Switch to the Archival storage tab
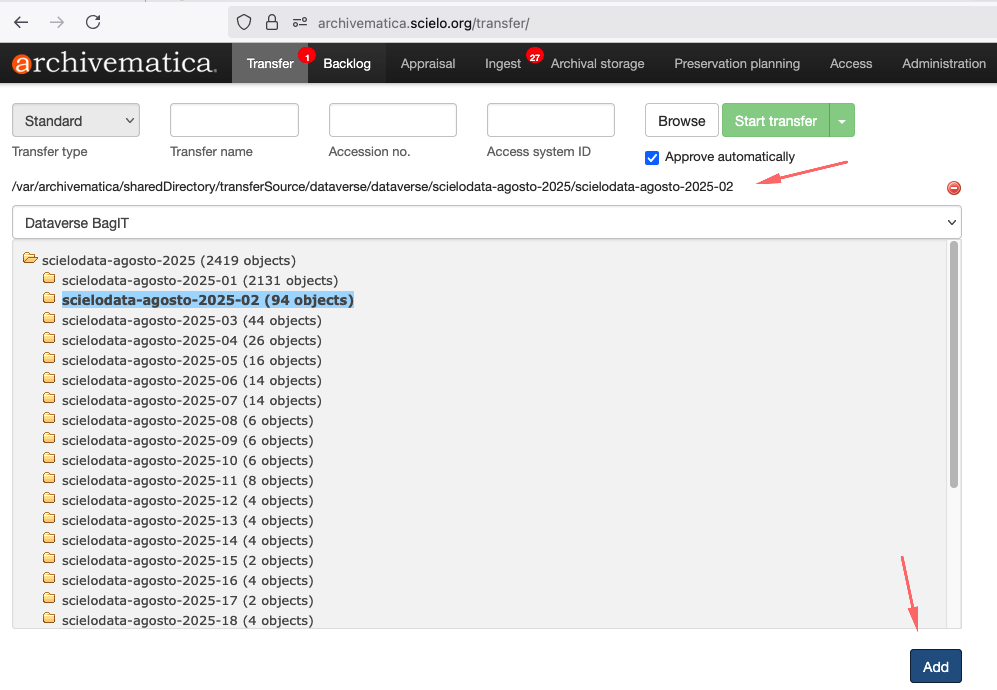 [597, 64]
